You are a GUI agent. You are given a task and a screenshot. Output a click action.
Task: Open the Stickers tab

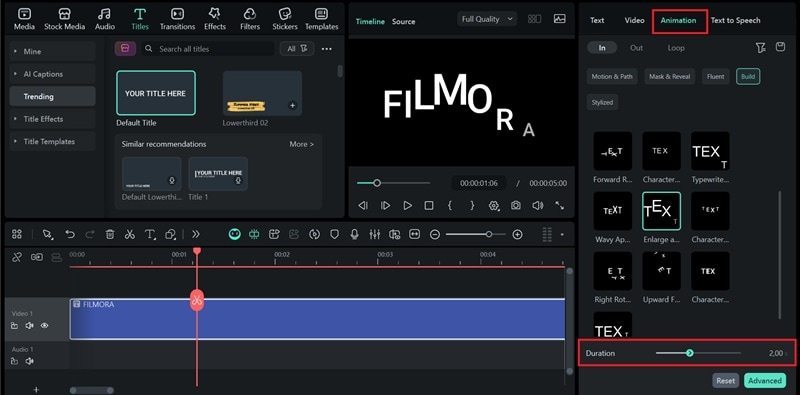[x=285, y=19]
